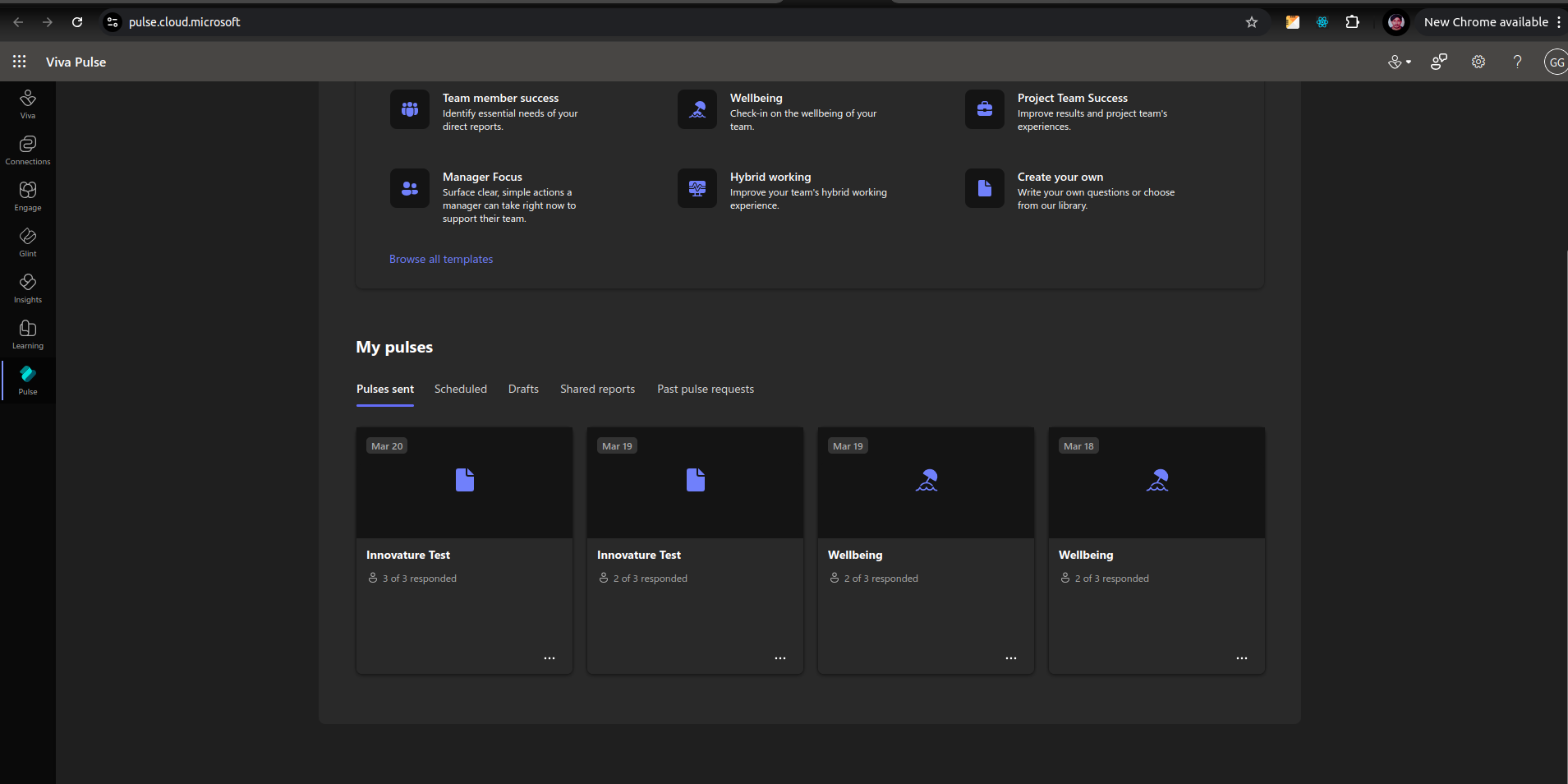Open the Chrome extensions puzzle icon

click(x=1353, y=22)
